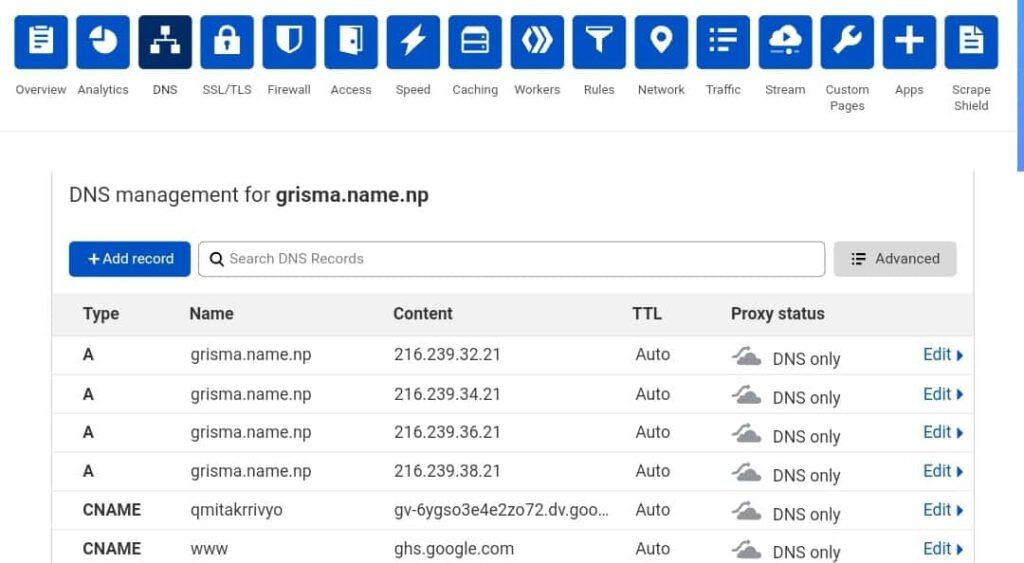Select the www name cell

[x=209, y=549]
